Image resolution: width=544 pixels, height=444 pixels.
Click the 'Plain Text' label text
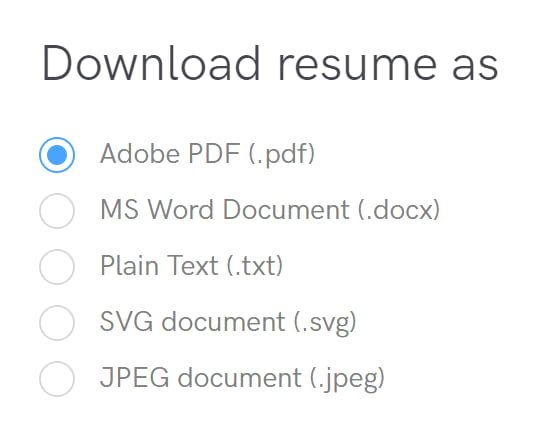[x=159, y=265]
